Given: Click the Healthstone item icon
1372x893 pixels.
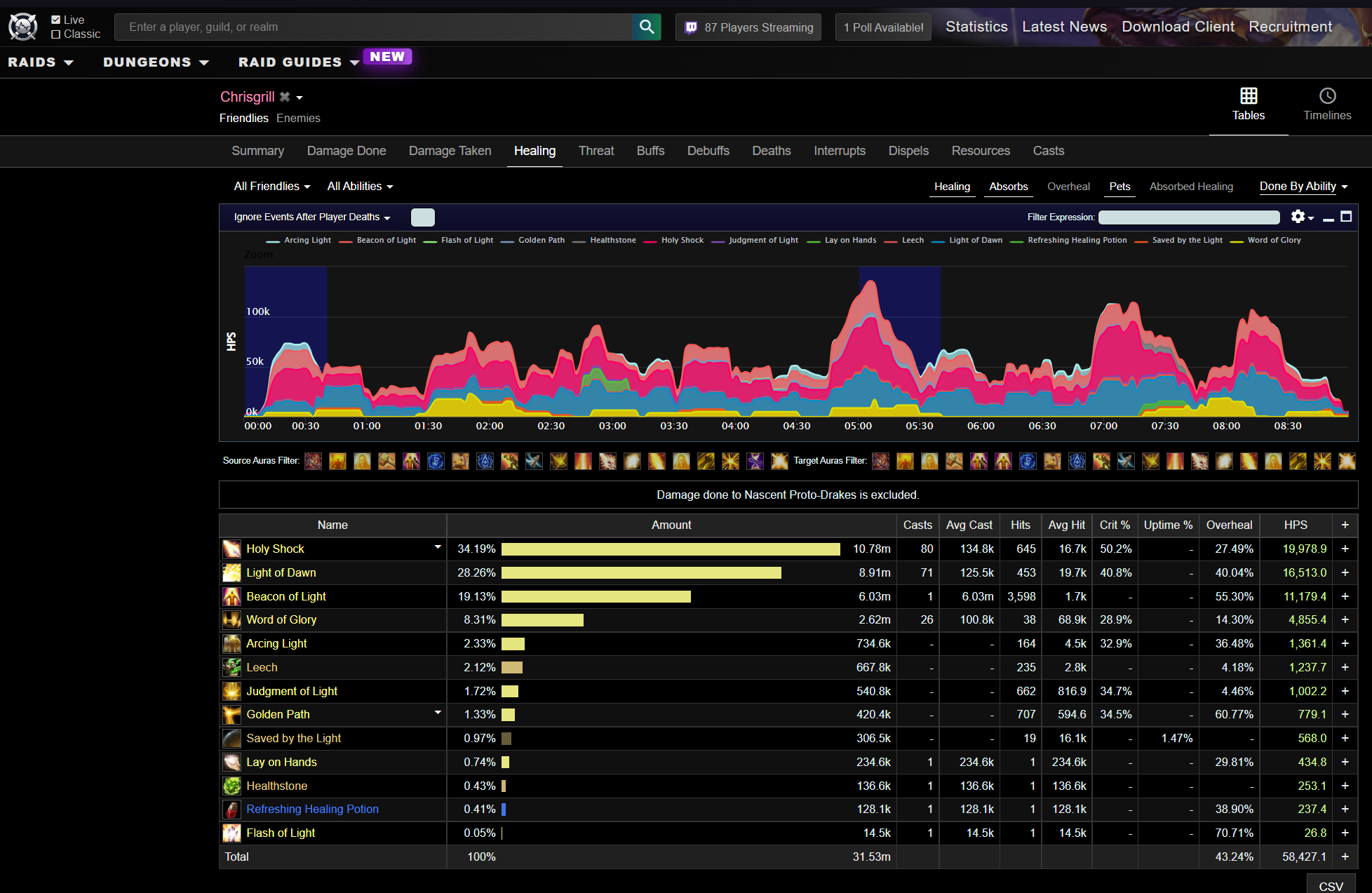Looking at the screenshot, I should (x=231, y=786).
